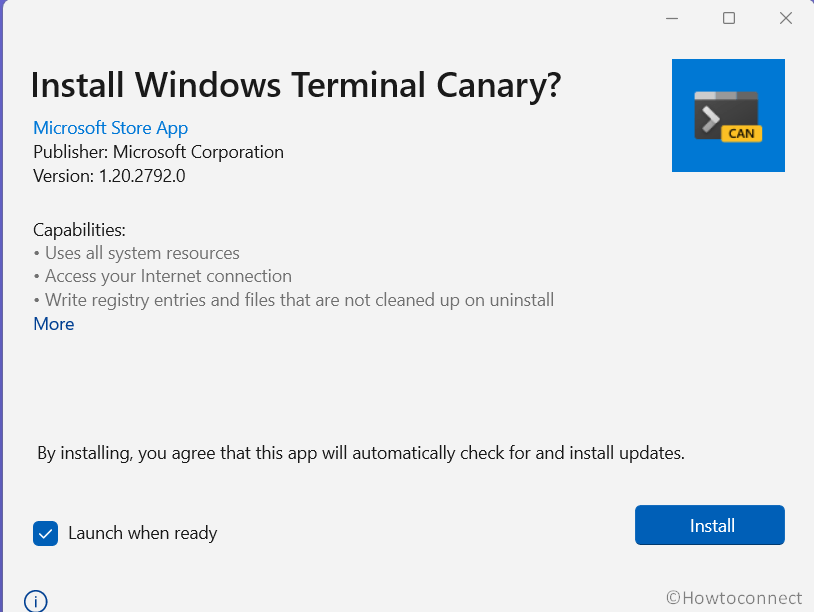This screenshot has width=814, height=612.
Task: Toggle the Launch when ready checkbox
Action: [x=45, y=533]
